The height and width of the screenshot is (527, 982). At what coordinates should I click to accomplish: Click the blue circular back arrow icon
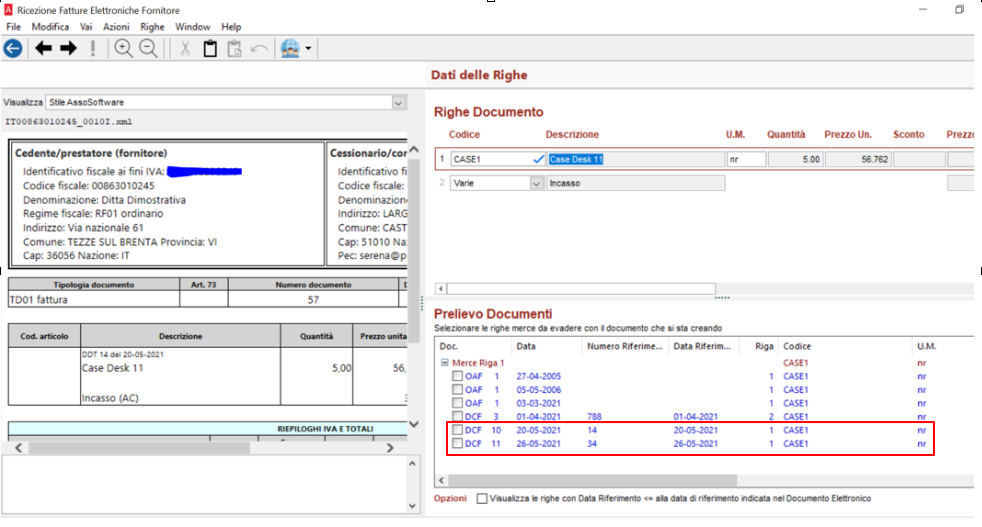point(13,48)
